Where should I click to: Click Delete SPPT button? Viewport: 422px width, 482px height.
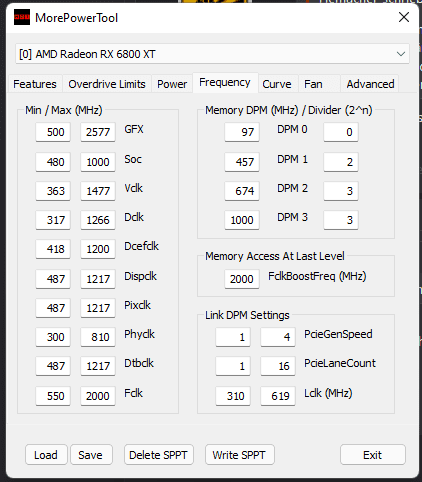tap(158, 455)
